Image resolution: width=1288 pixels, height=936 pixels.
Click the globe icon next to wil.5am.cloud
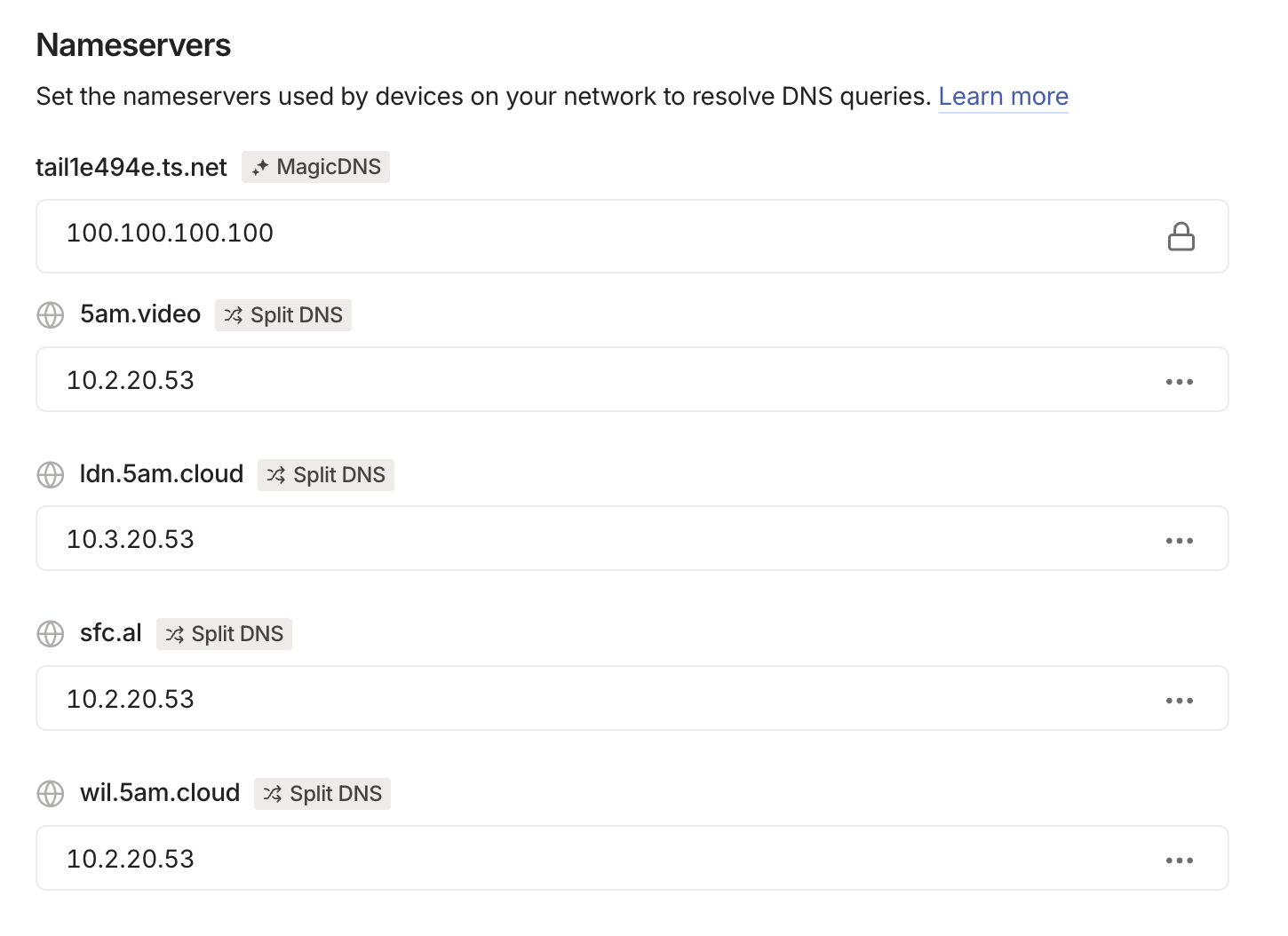point(50,793)
